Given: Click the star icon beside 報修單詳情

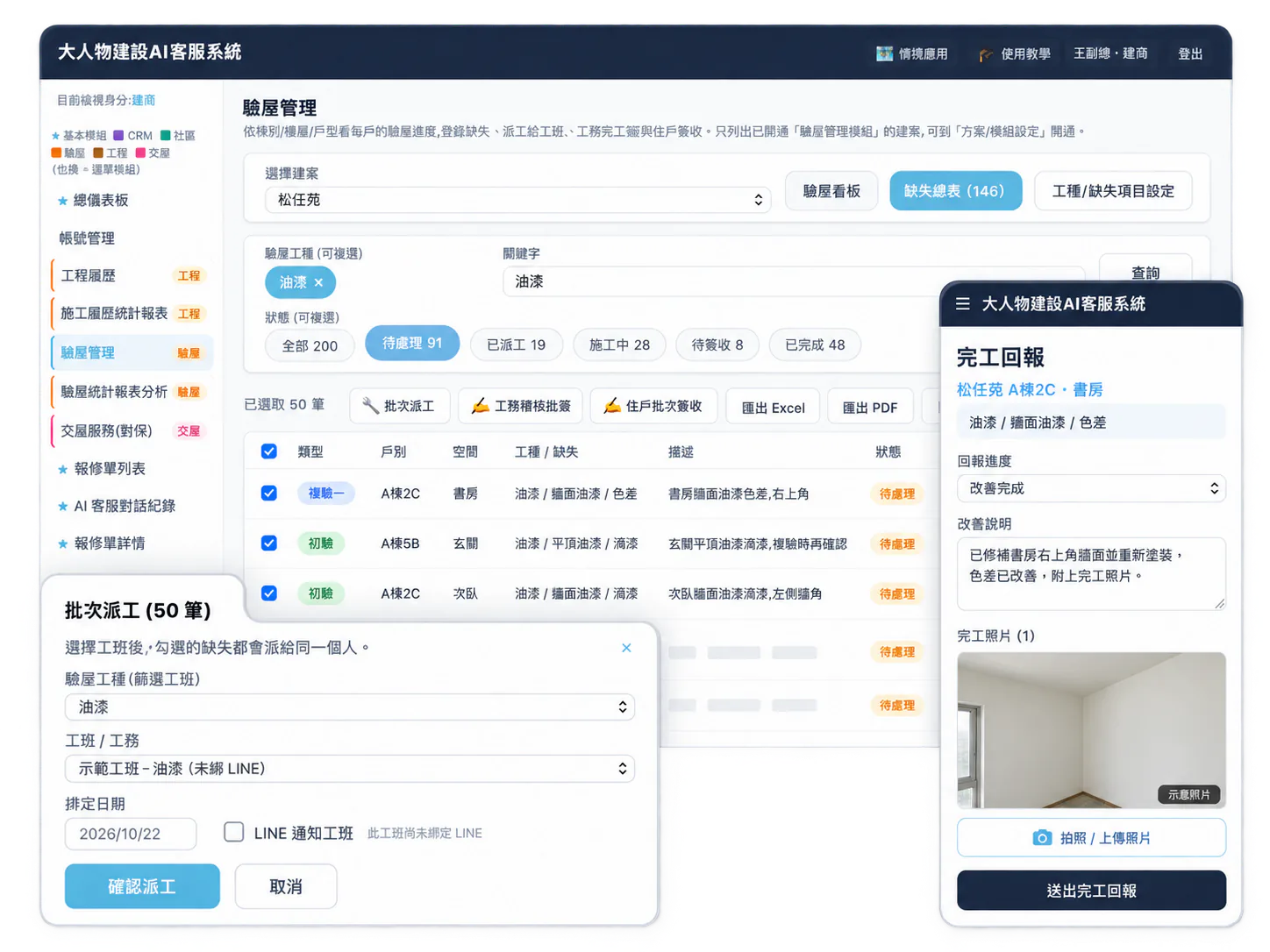Looking at the screenshot, I should pyautogui.click(x=62, y=543).
